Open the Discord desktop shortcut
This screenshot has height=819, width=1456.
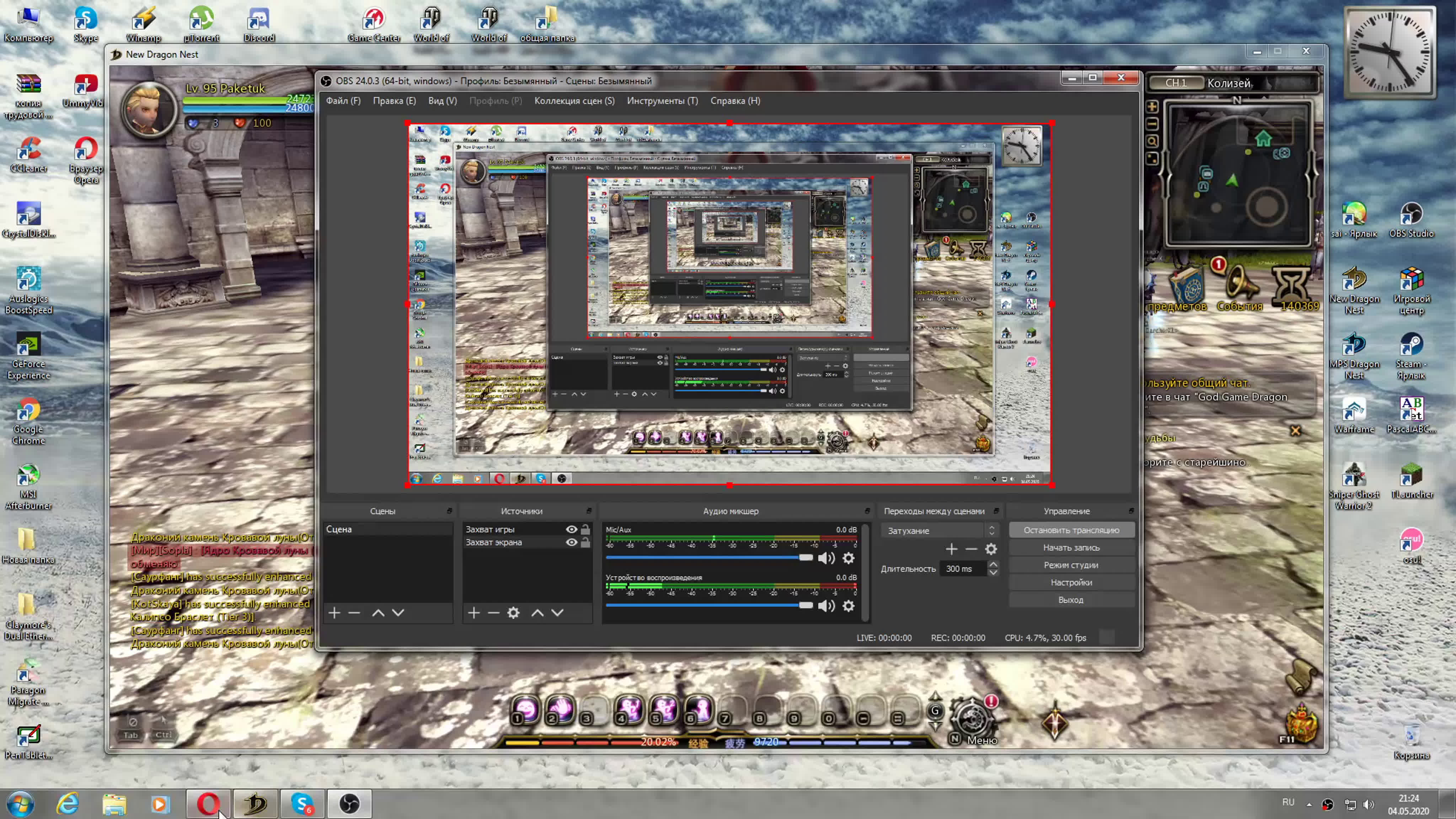pyautogui.click(x=259, y=25)
